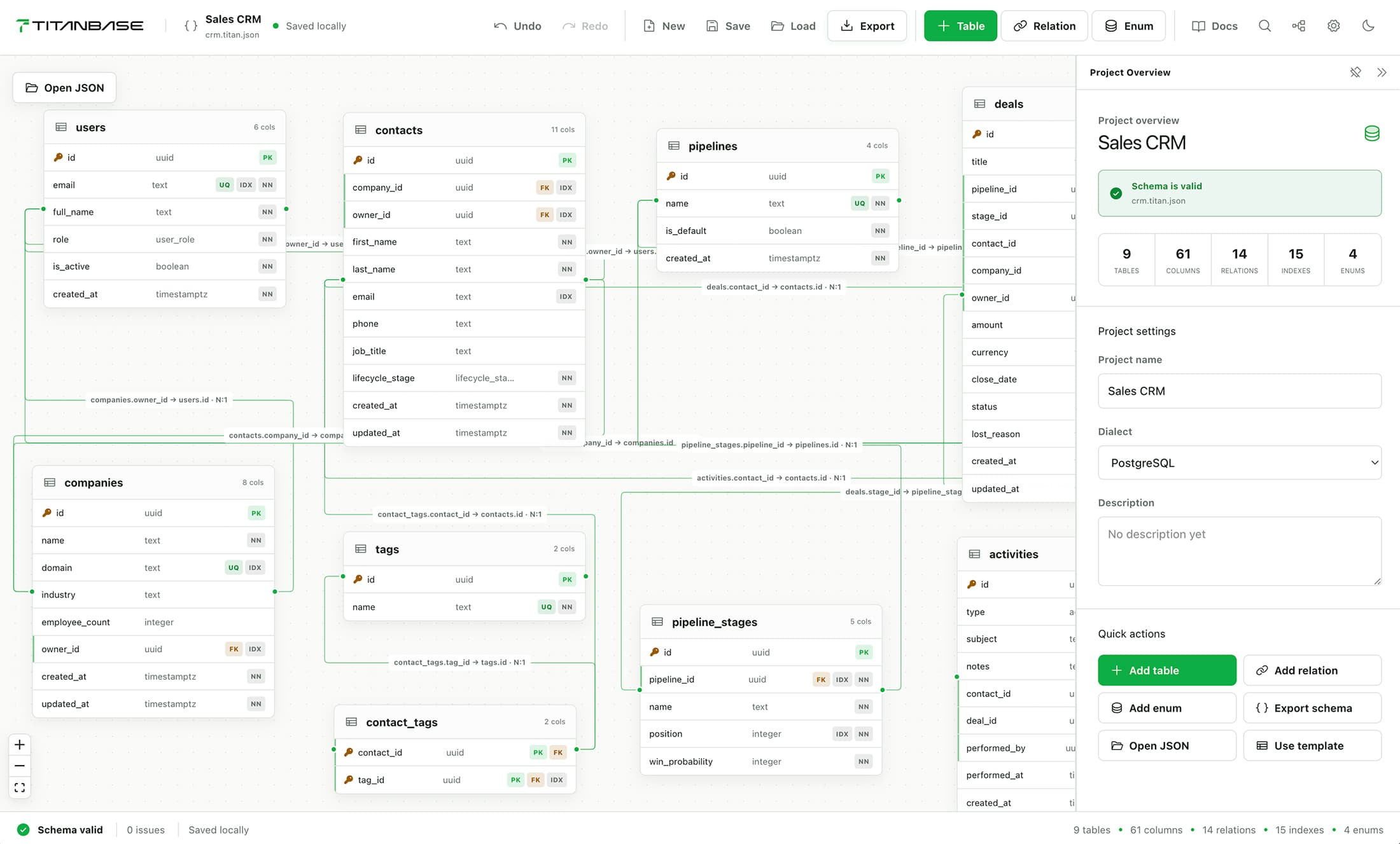Viewport: 1400px width, 844px height.
Task: Click Use template in Quick actions
Action: [x=1312, y=745]
